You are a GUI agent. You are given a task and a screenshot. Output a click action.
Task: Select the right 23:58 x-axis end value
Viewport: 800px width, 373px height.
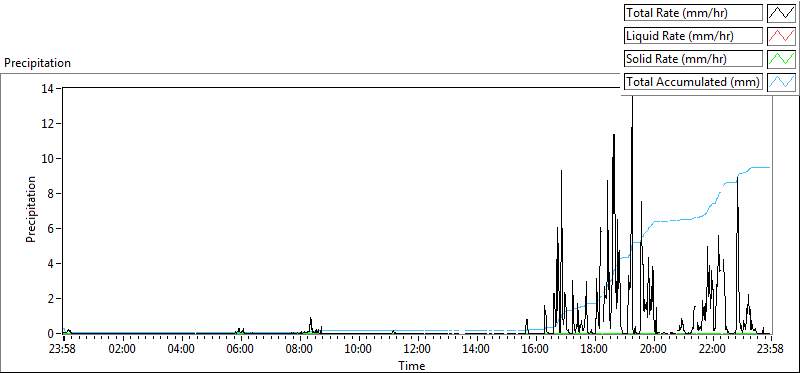coord(770,350)
